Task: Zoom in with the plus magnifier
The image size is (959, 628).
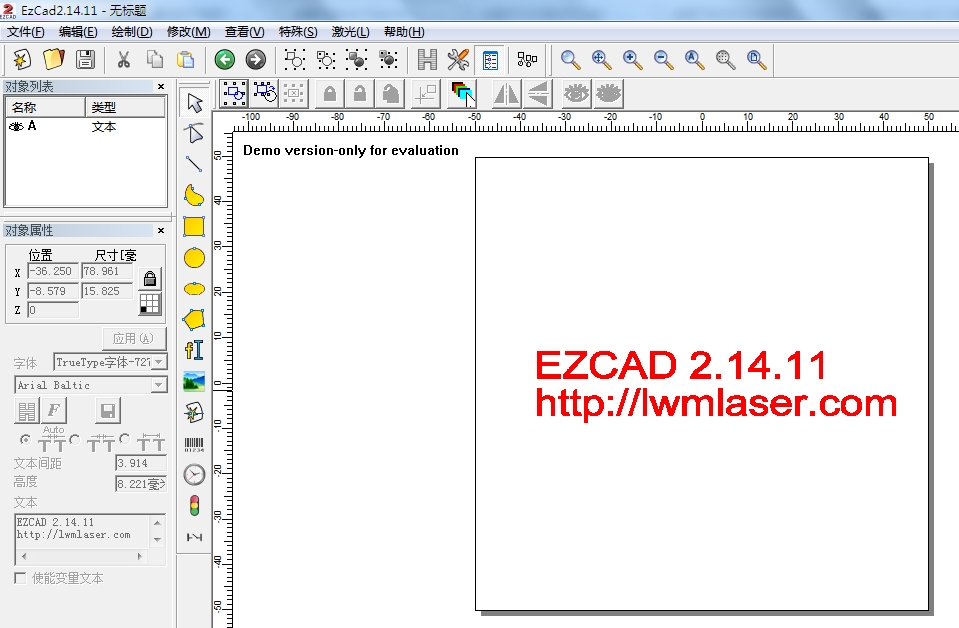Action: pos(632,59)
